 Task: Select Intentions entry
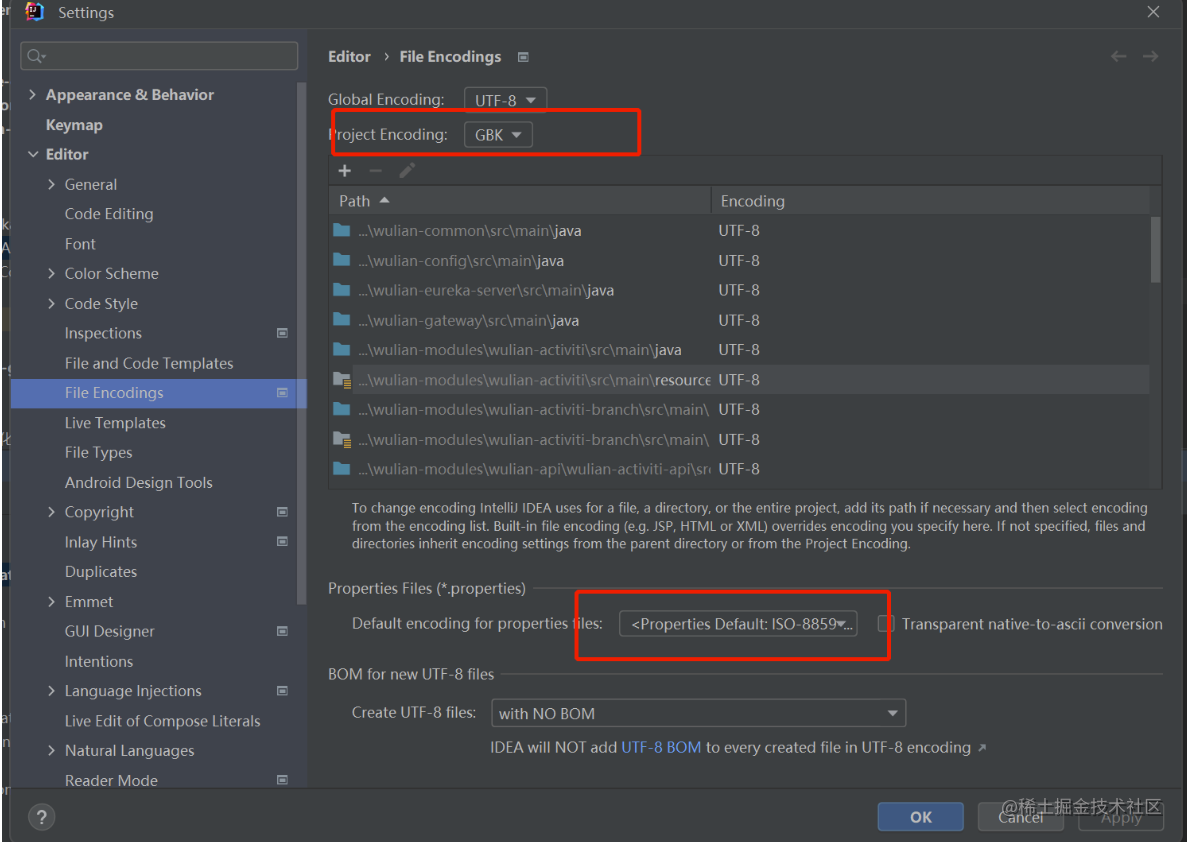pyautogui.click(x=98, y=662)
